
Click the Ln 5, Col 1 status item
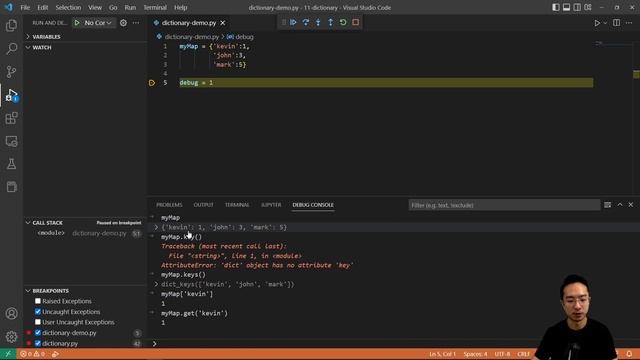click(x=442, y=354)
